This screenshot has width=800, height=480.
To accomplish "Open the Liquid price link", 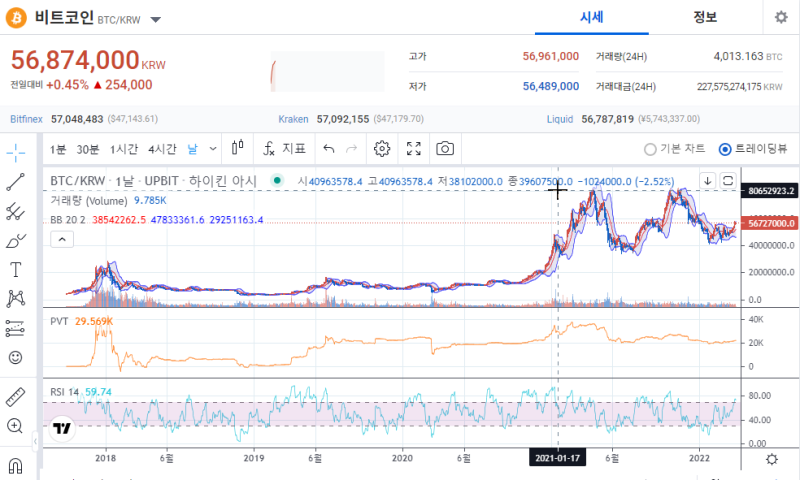I will point(560,119).
